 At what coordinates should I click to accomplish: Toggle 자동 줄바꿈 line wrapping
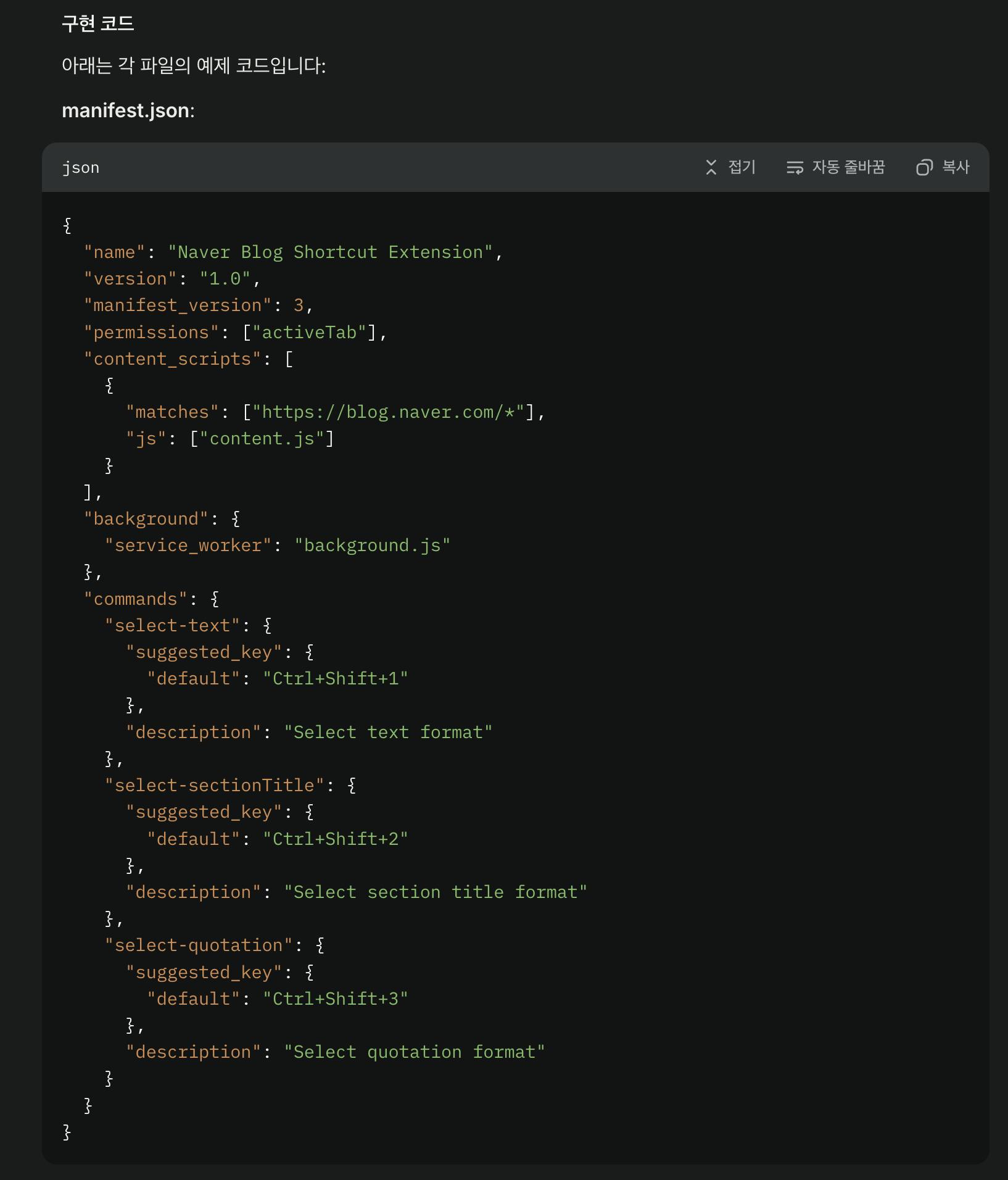(848, 167)
